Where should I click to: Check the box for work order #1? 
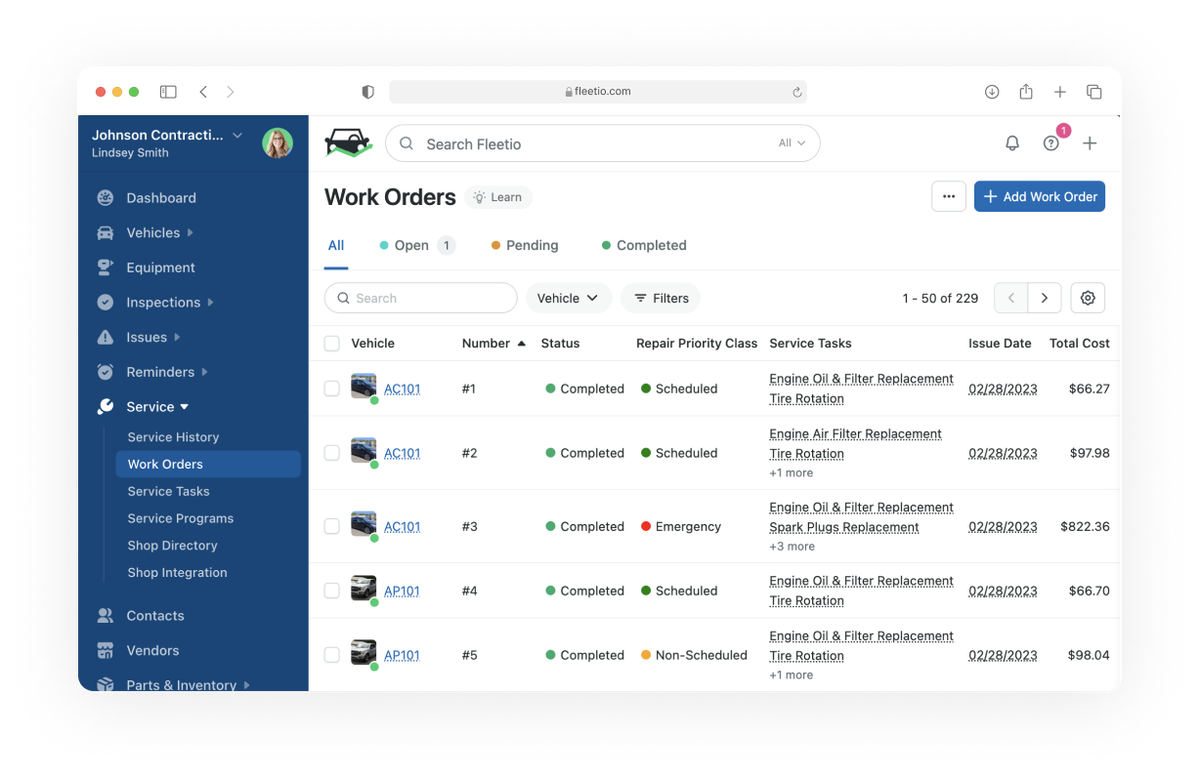tap(332, 389)
